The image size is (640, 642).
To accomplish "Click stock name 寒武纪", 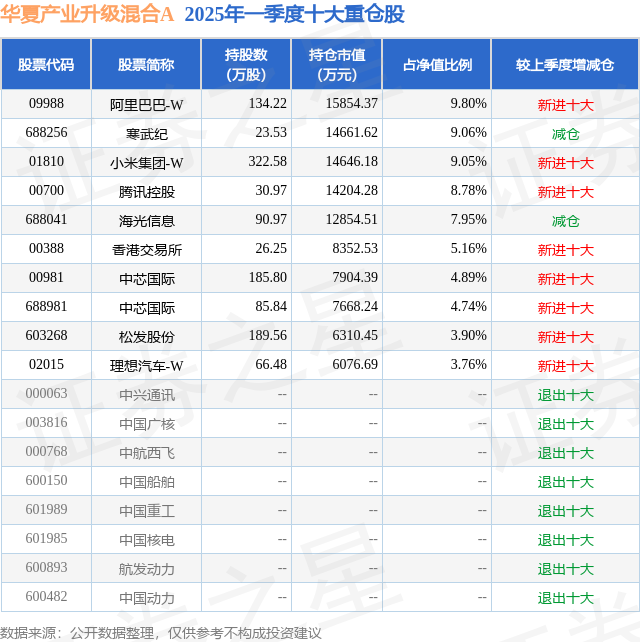I will coord(147,134).
